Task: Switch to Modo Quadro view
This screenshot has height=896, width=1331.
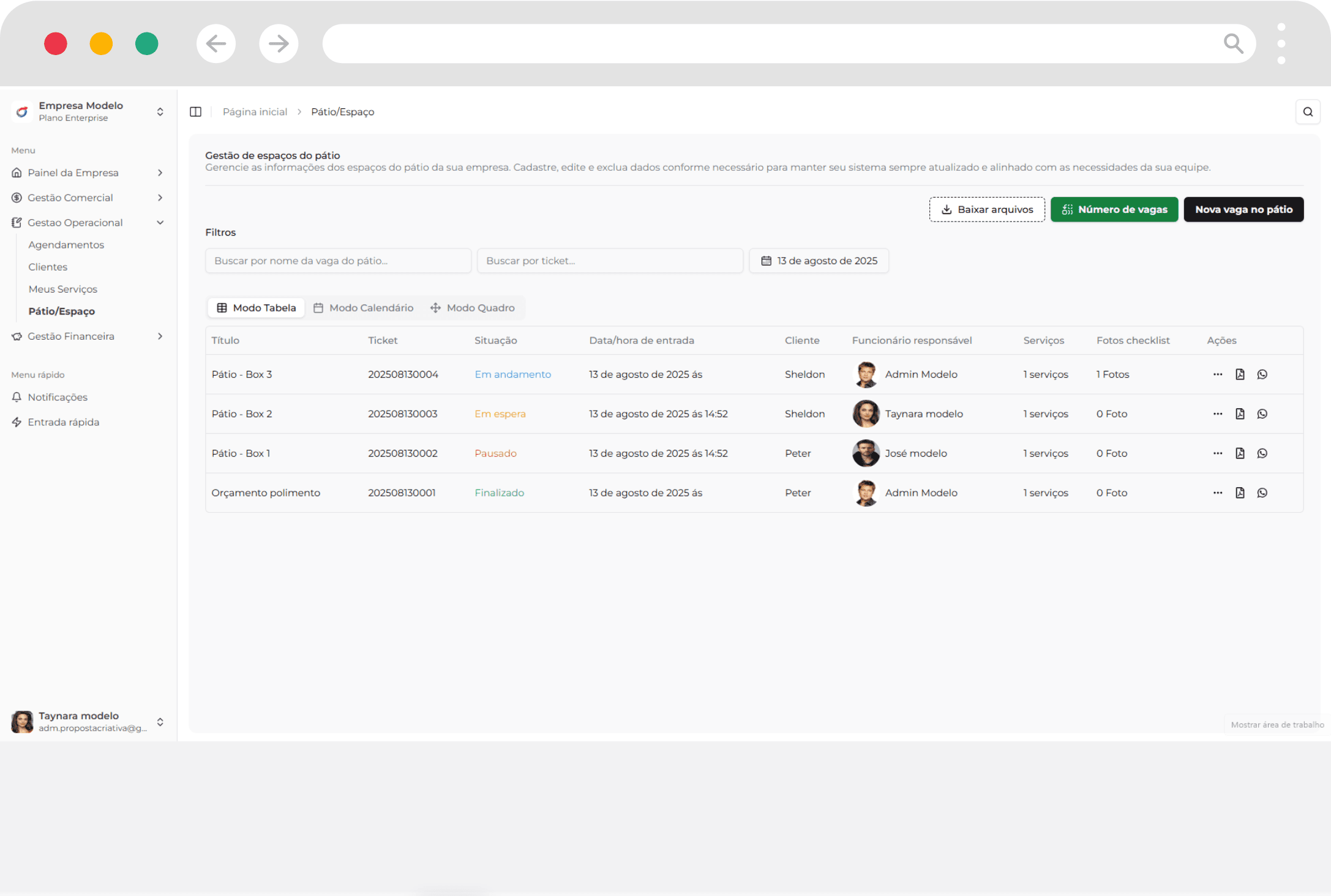Action: [473, 308]
